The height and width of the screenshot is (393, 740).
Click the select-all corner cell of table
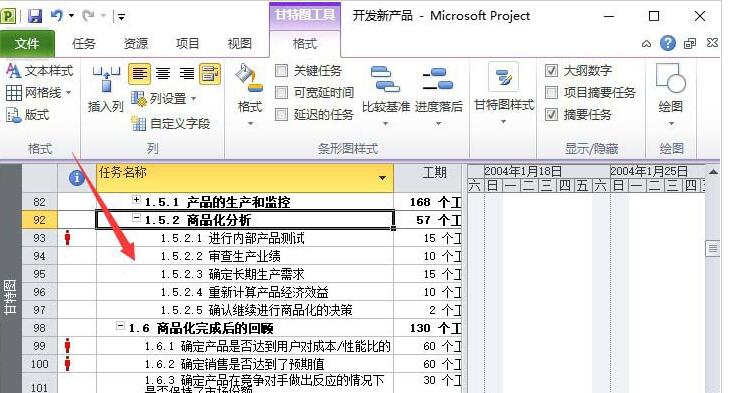[x=40, y=178]
